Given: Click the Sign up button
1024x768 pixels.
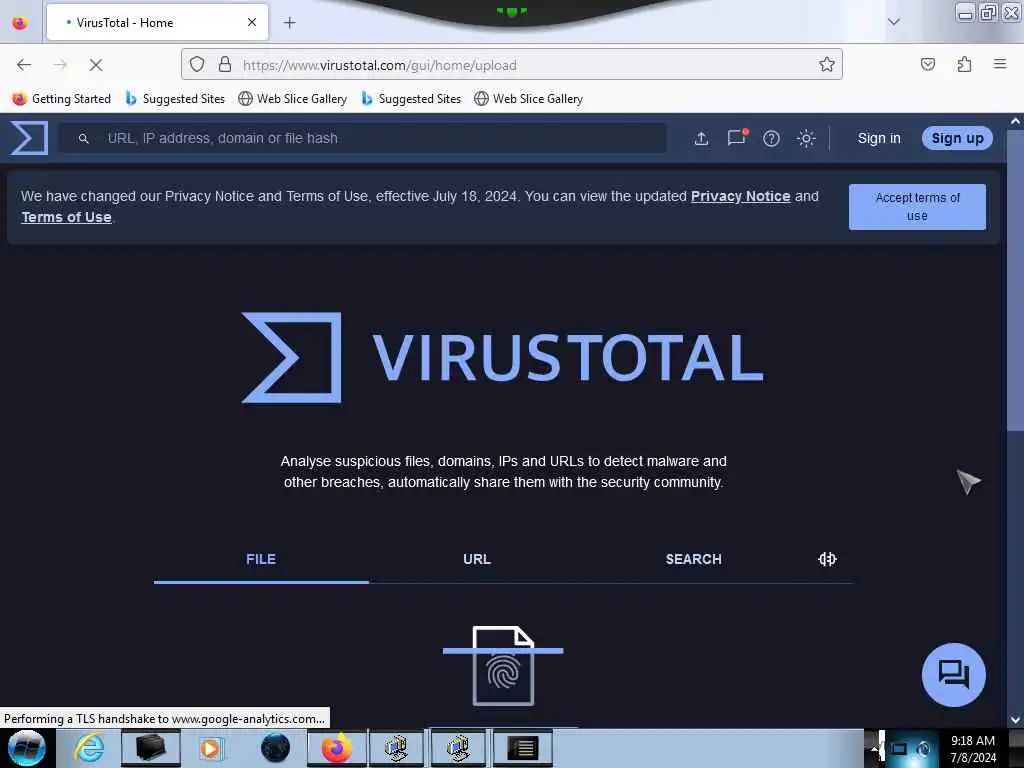Looking at the screenshot, I should coord(957,138).
